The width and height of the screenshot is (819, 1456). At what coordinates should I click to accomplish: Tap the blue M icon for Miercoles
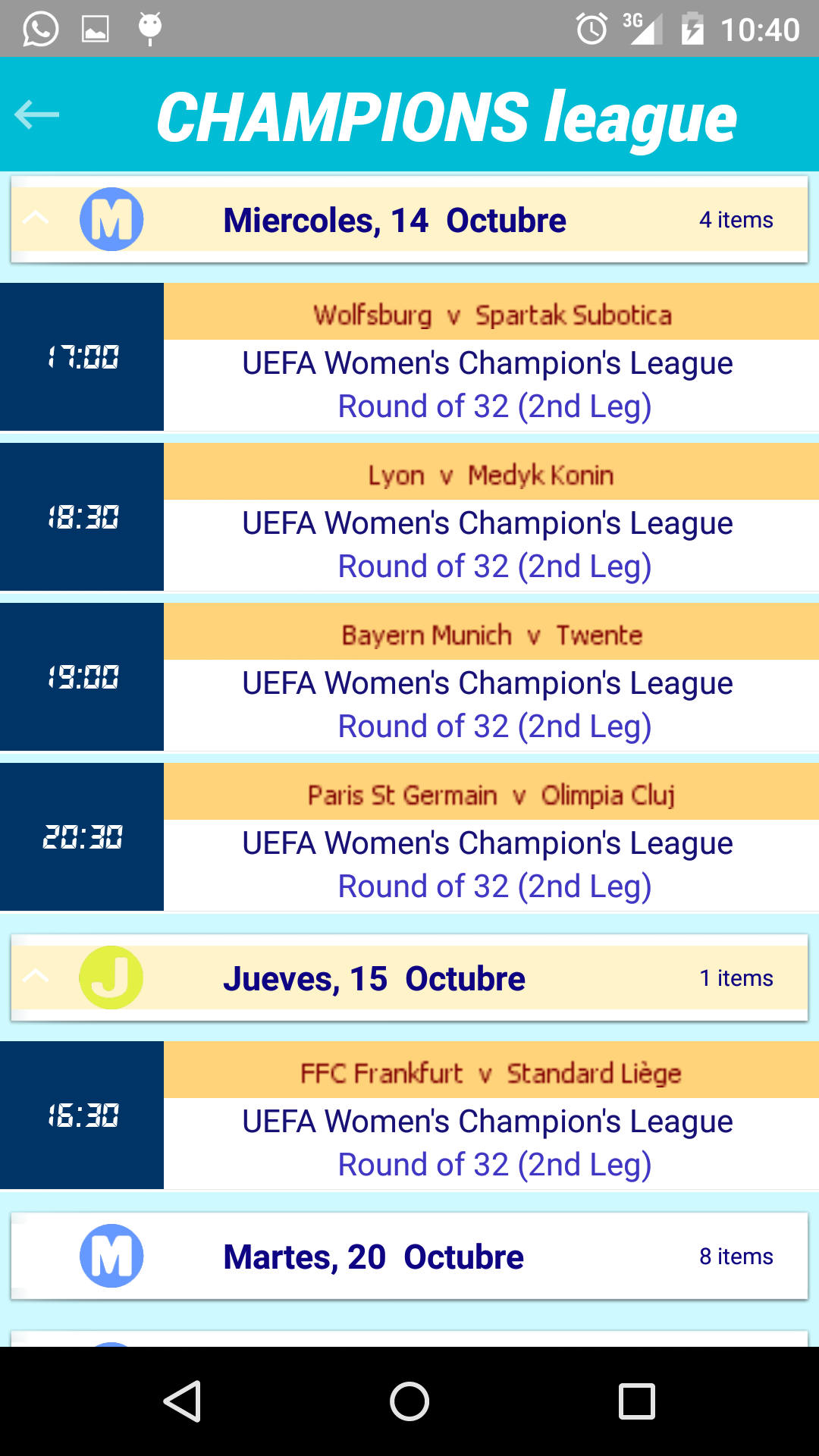click(x=111, y=220)
